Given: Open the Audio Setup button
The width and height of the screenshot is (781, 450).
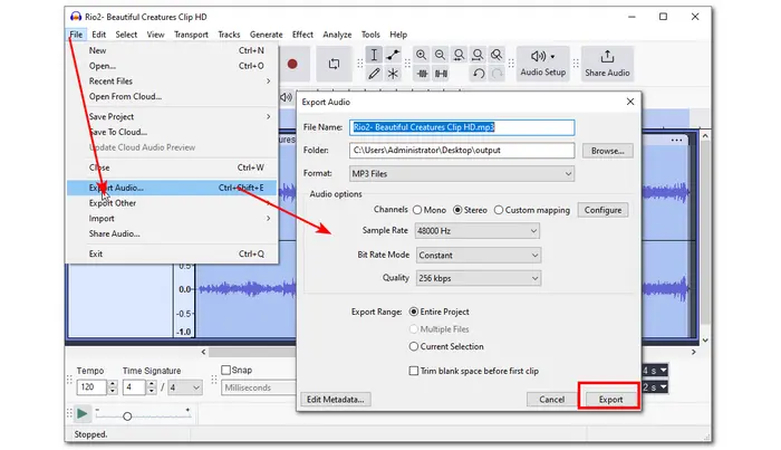Looking at the screenshot, I should tap(543, 64).
